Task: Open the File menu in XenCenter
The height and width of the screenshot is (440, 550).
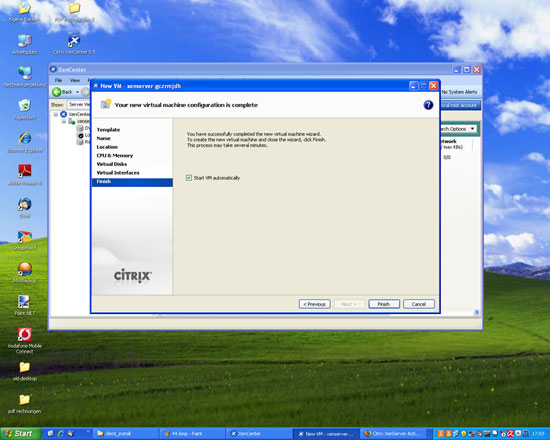Action: (x=58, y=80)
